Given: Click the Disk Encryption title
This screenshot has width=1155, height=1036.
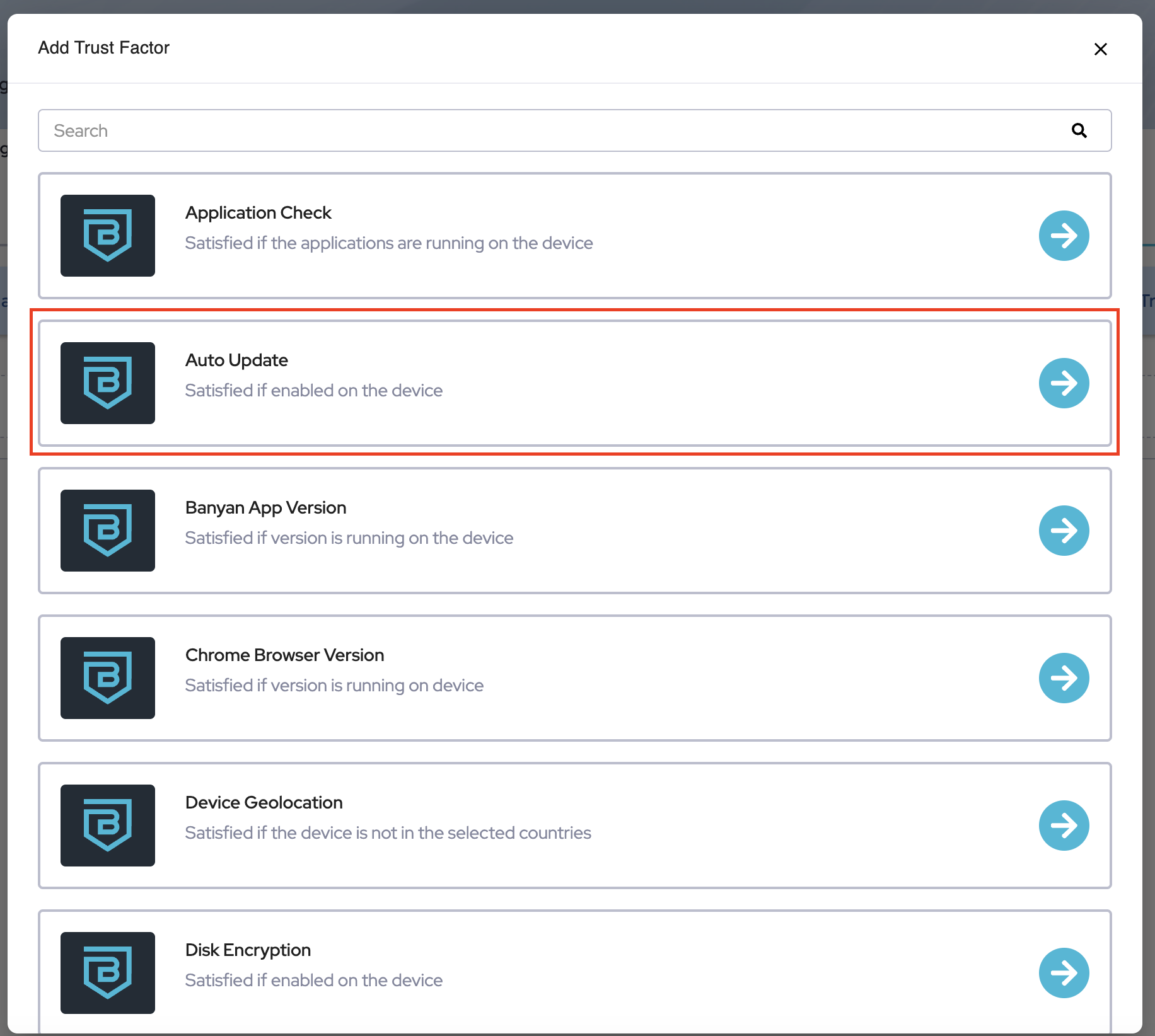Looking at the screenshot, I should (x=248, y=950).
